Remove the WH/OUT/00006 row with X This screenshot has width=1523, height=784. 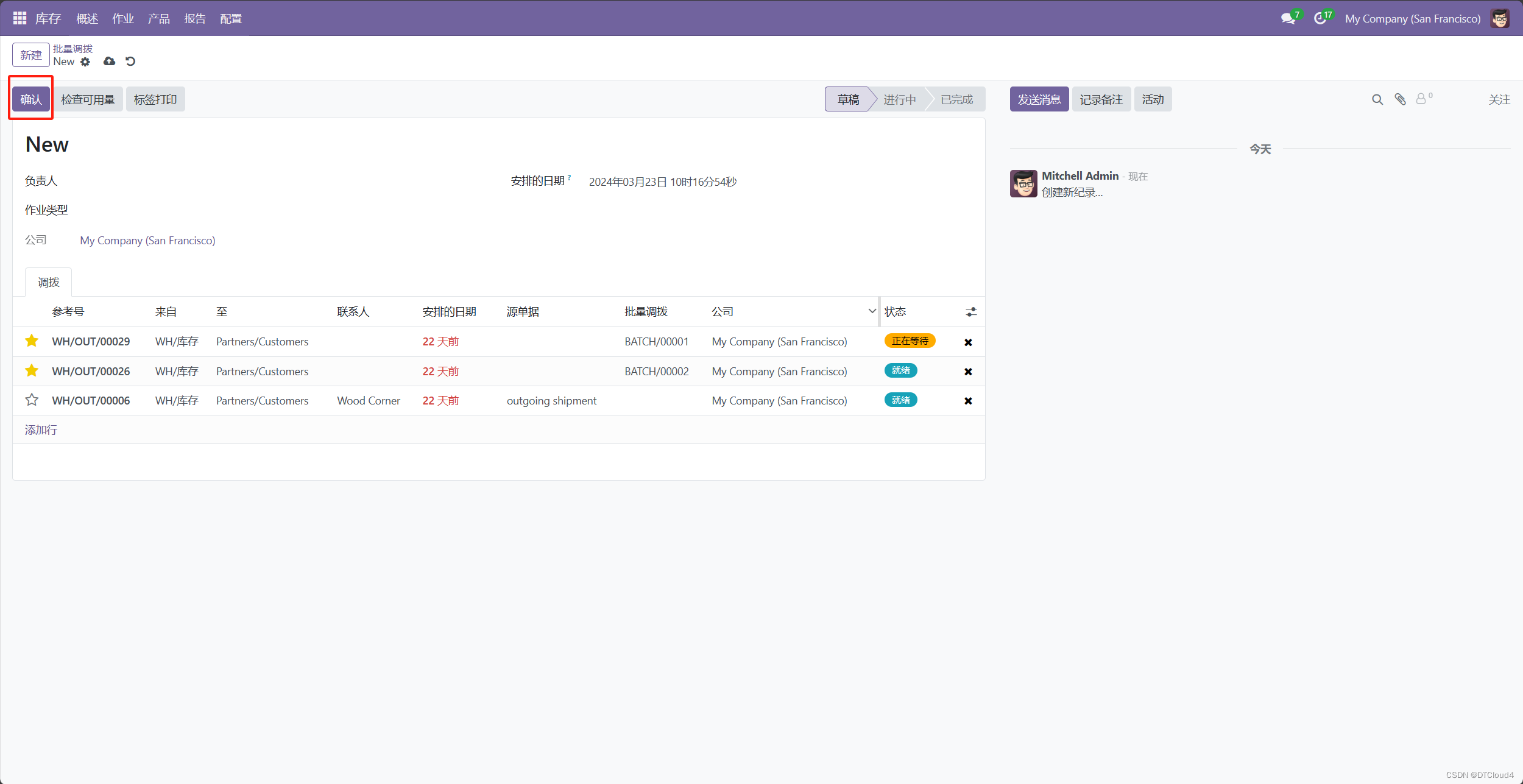coord(968,401)
